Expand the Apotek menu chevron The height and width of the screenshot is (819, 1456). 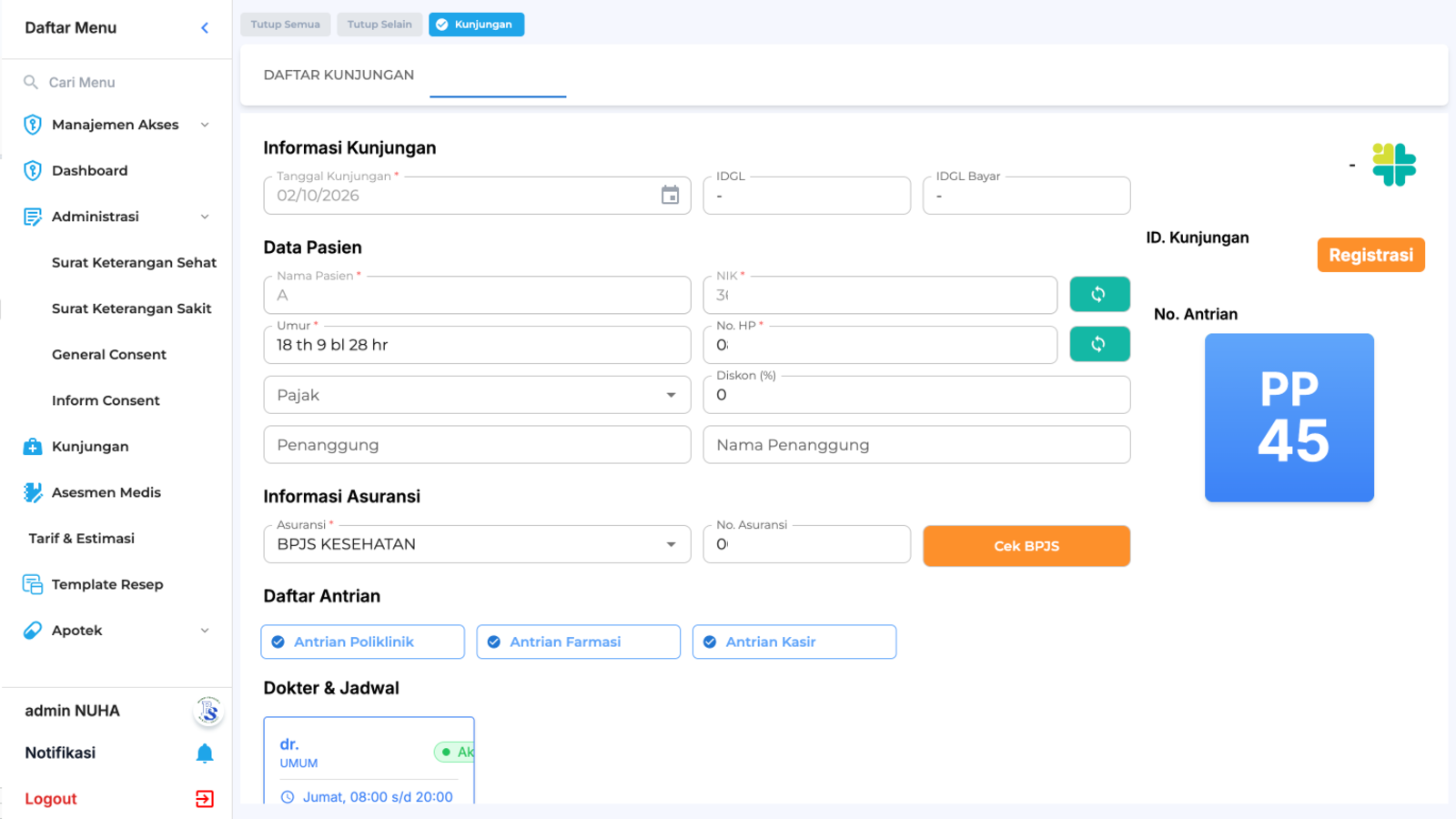click(205, 630)
